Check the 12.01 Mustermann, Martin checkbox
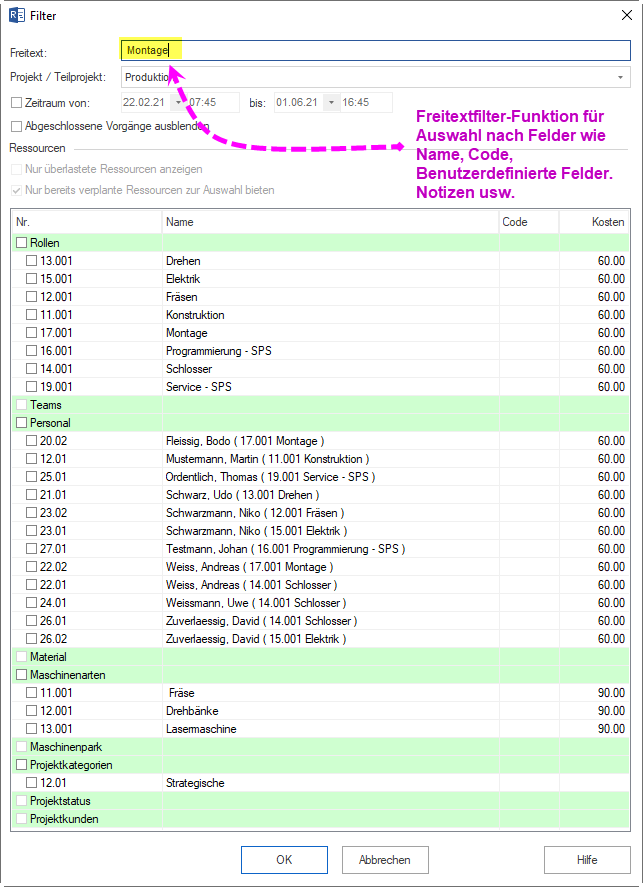This screenshot has height=887, width=643. [32, 459]
